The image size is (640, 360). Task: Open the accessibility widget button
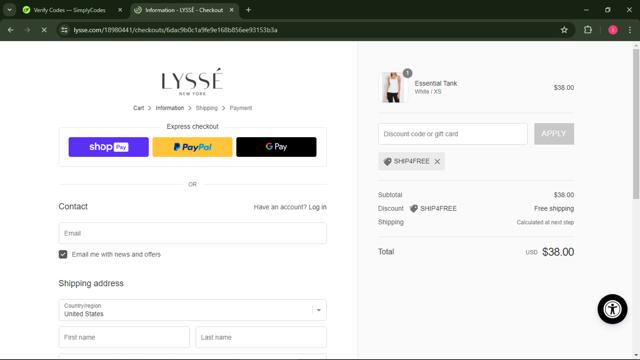coord(612,309)
